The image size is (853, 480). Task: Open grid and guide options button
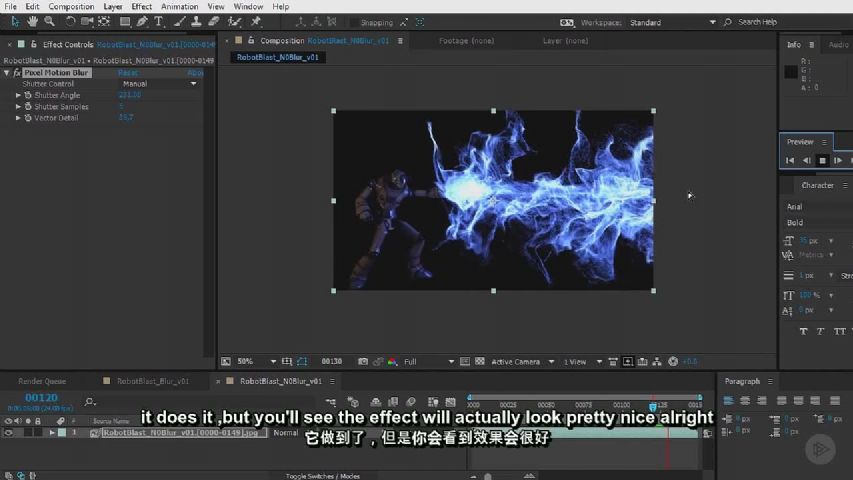pyautogui.click(x=287, y=361)
